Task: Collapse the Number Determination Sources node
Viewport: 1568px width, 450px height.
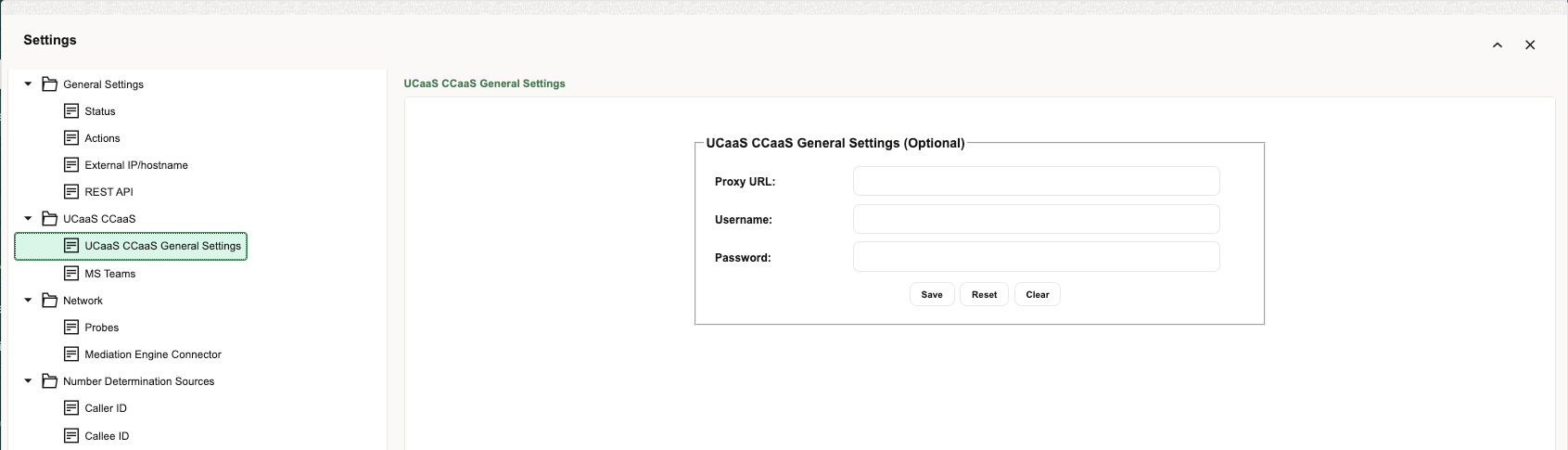Action: tap(28, 381)
